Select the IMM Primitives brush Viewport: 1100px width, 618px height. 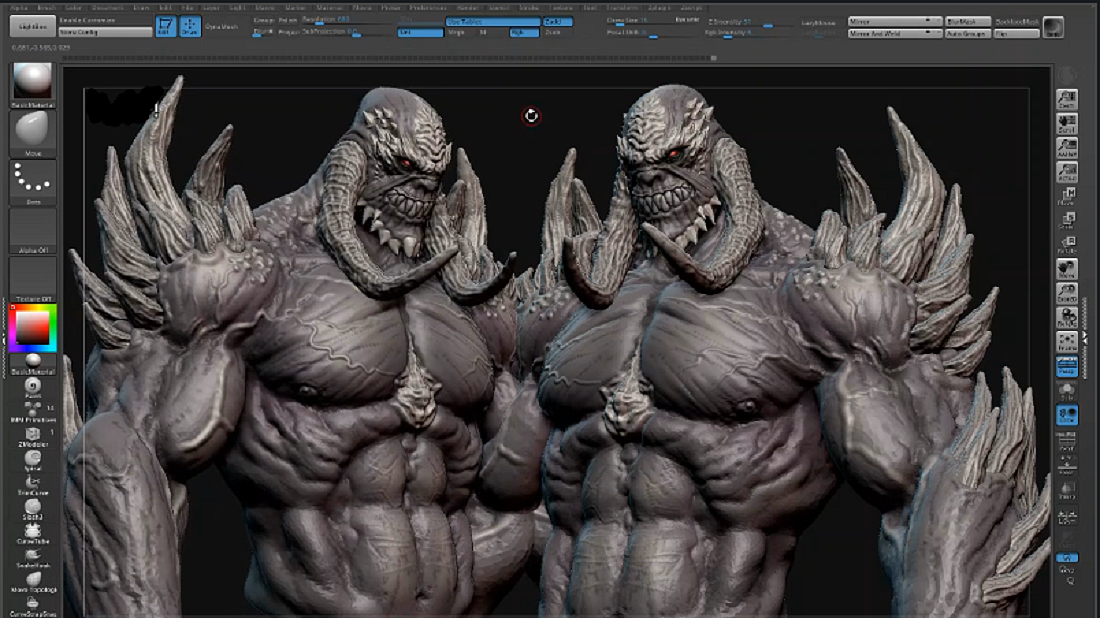[x=32, y=412]
